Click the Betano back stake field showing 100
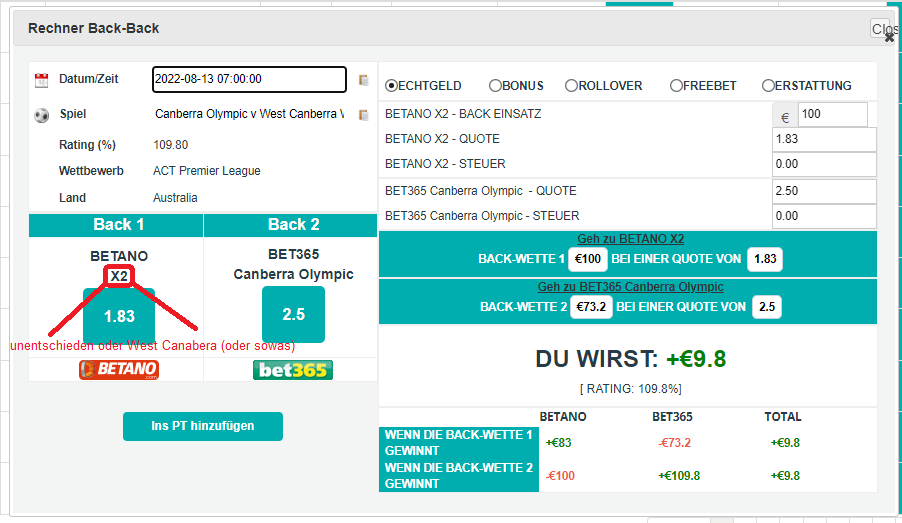 [x=832, y=114]
